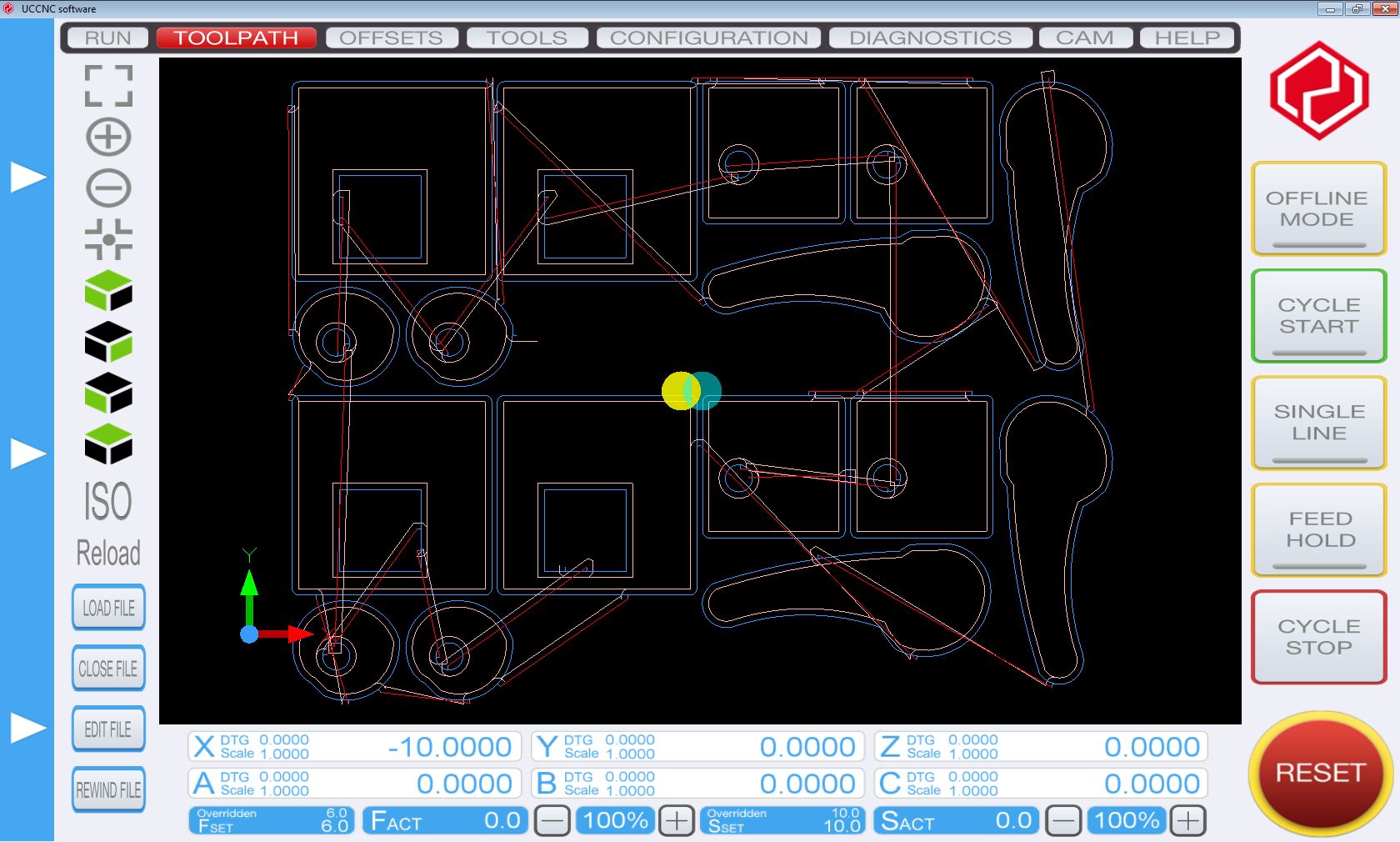Switch to the RUN tab

[x=107, y=38]
